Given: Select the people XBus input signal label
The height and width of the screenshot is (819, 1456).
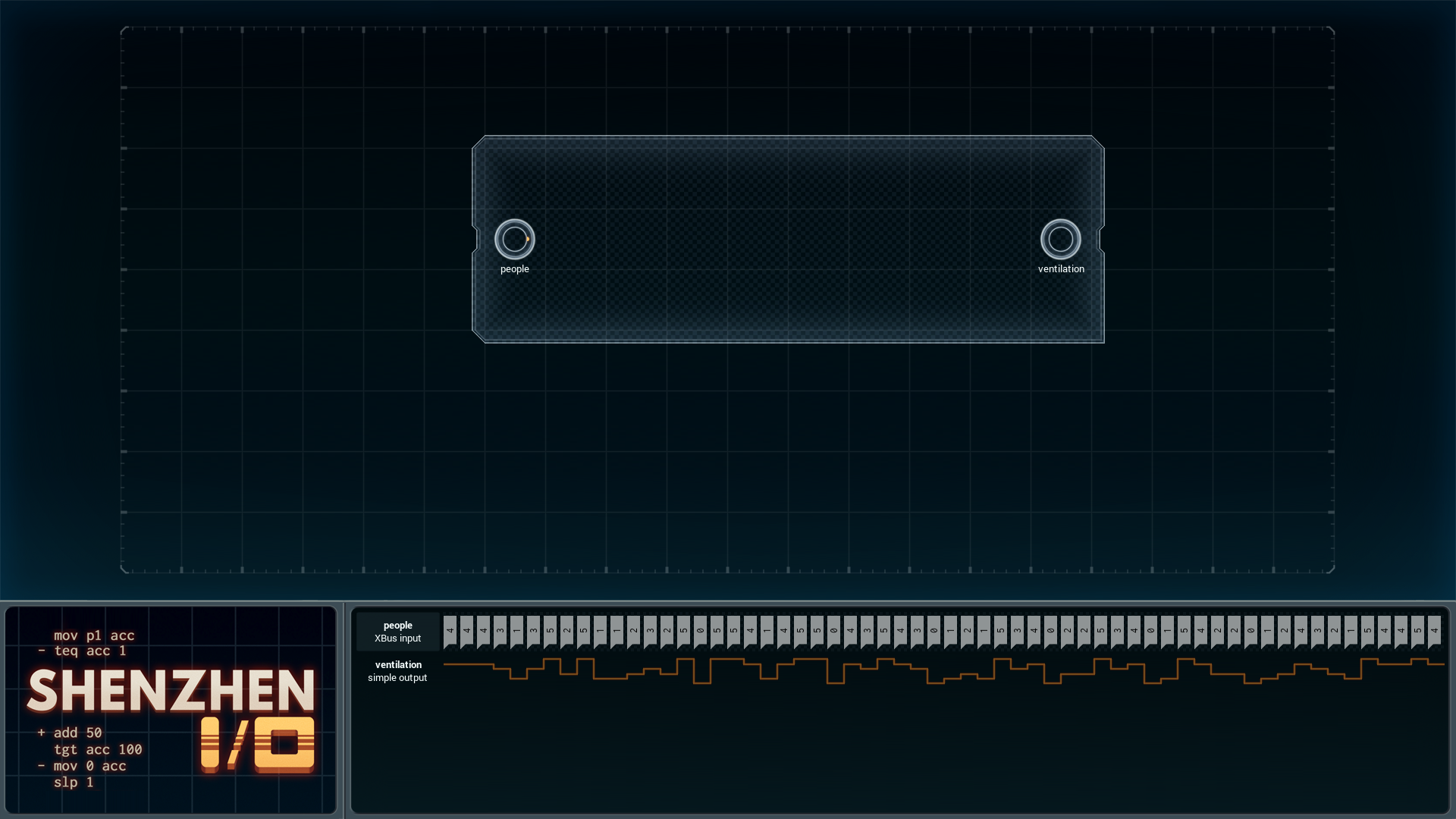Looking at the screenshot, I should 398,632.
